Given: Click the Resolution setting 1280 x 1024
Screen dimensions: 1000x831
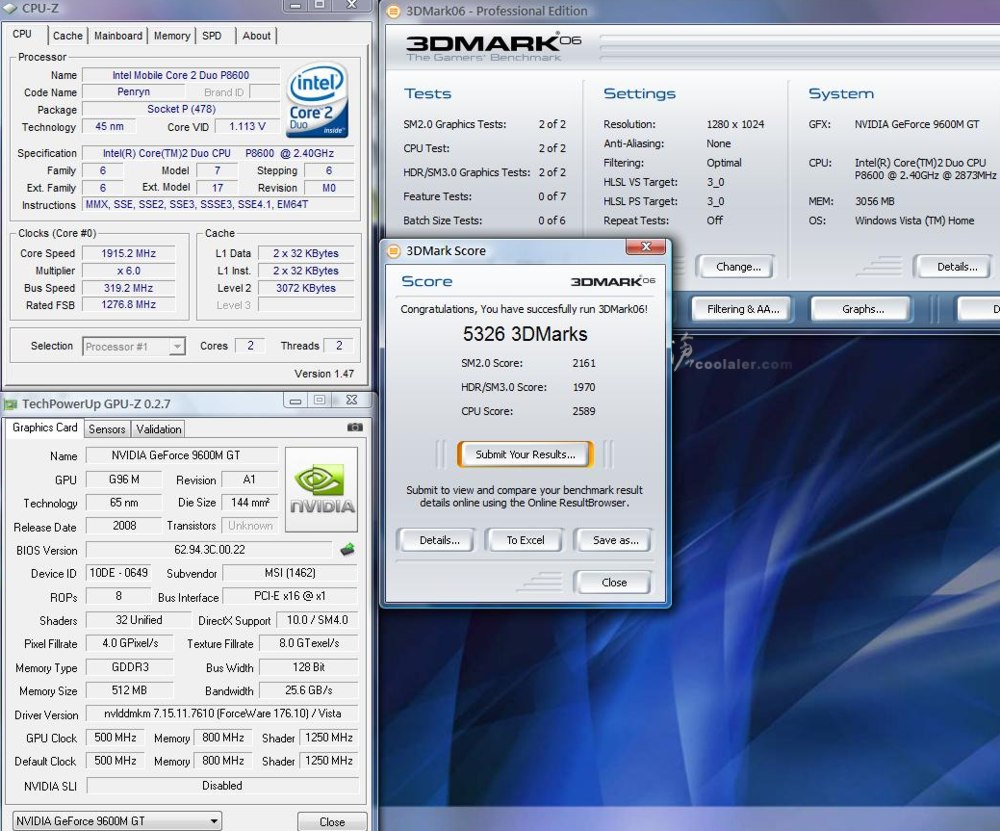Looking at the screenshot, I should pos(735,124).
